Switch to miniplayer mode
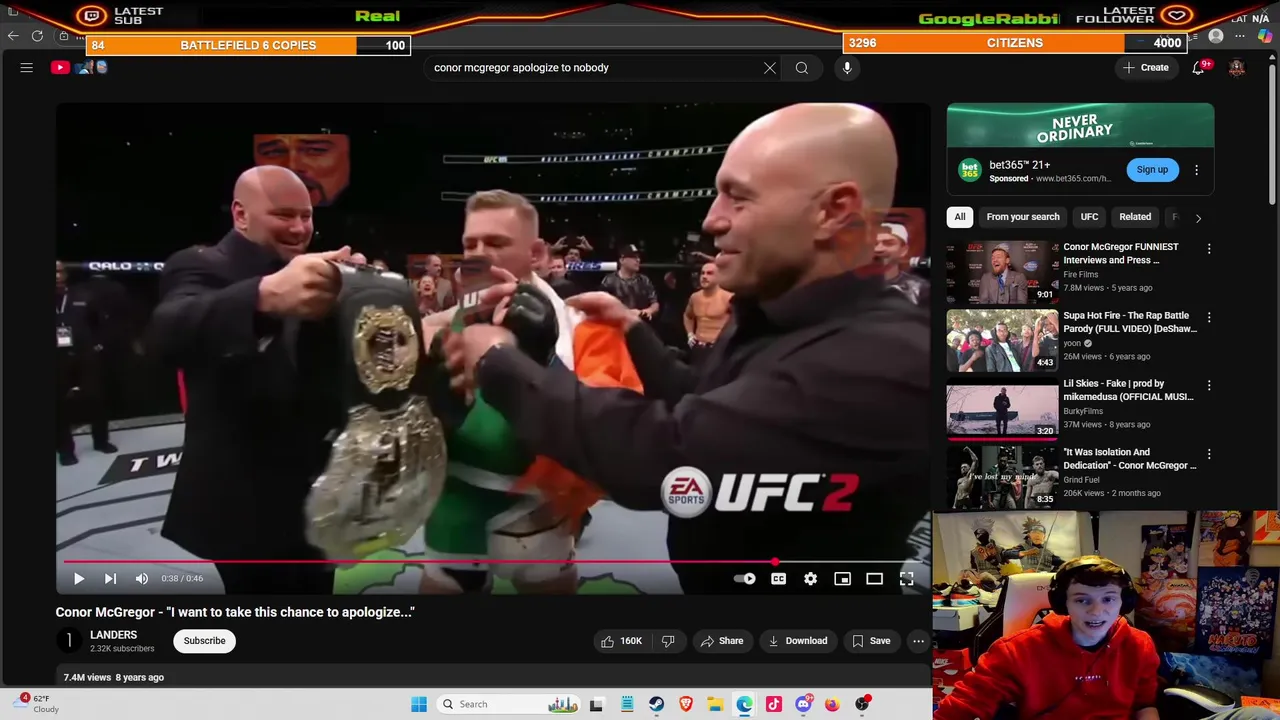This screenshot has height=720, width=1280. click(842, 578)
